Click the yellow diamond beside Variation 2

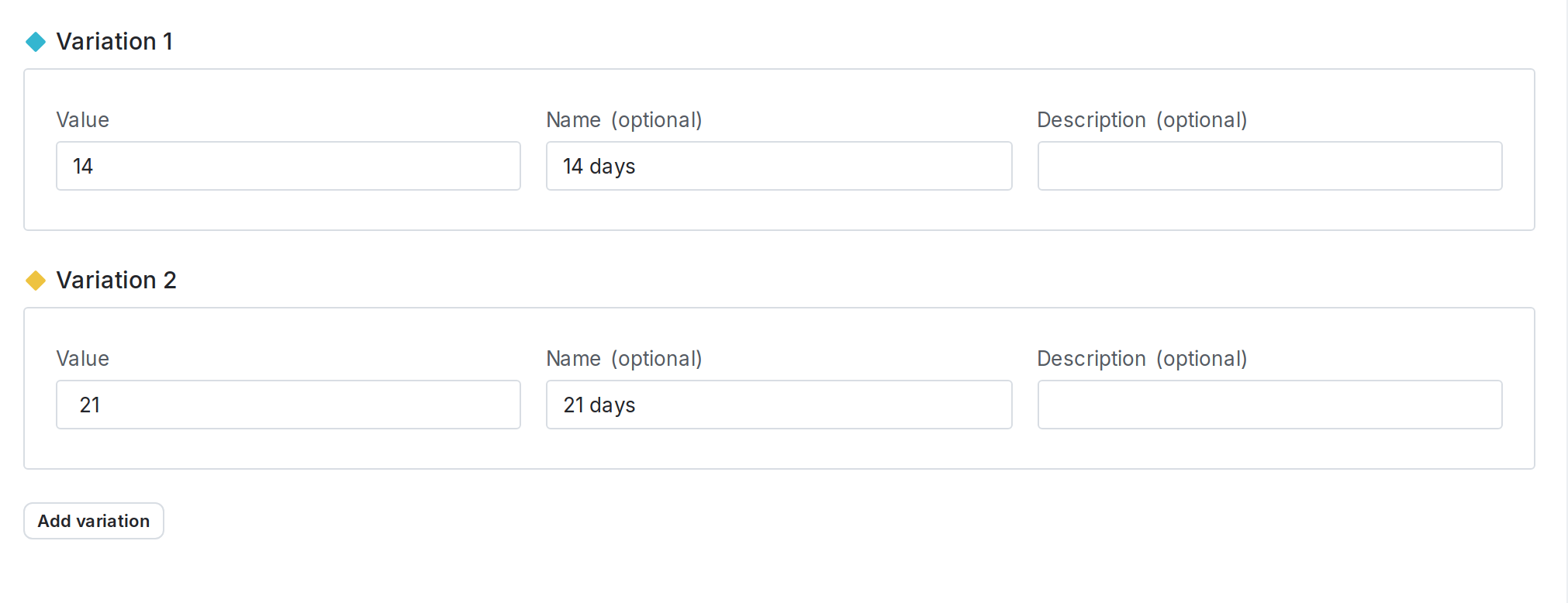36,281
